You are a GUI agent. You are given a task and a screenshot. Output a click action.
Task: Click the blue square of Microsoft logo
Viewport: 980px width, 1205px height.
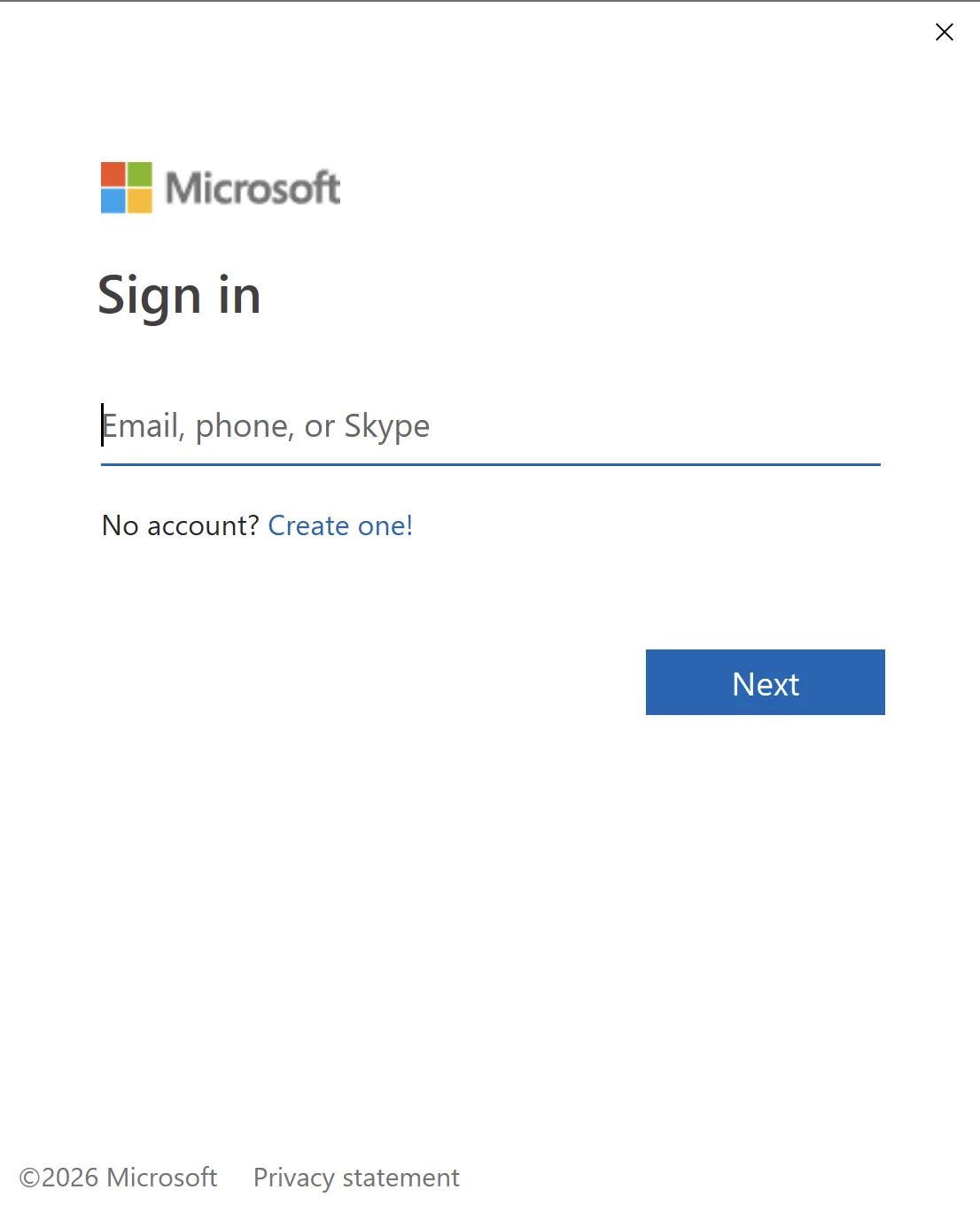(113, 201)
